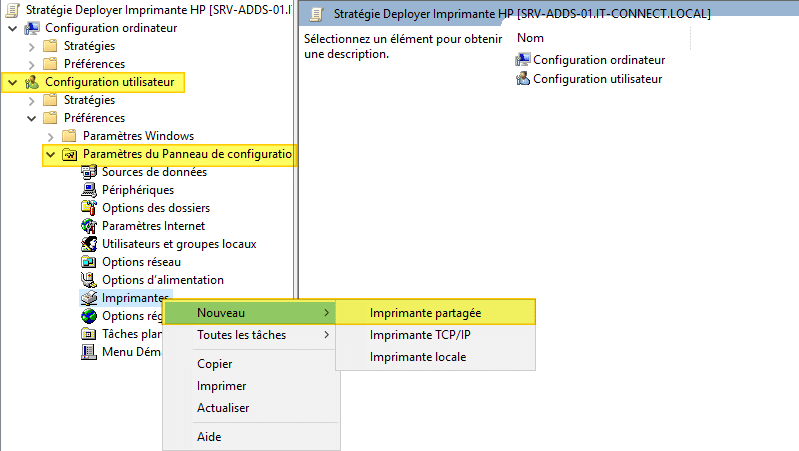Click the Nom column header
The width and height of the screenshot is (799, 451).
(x=530, y=37)
